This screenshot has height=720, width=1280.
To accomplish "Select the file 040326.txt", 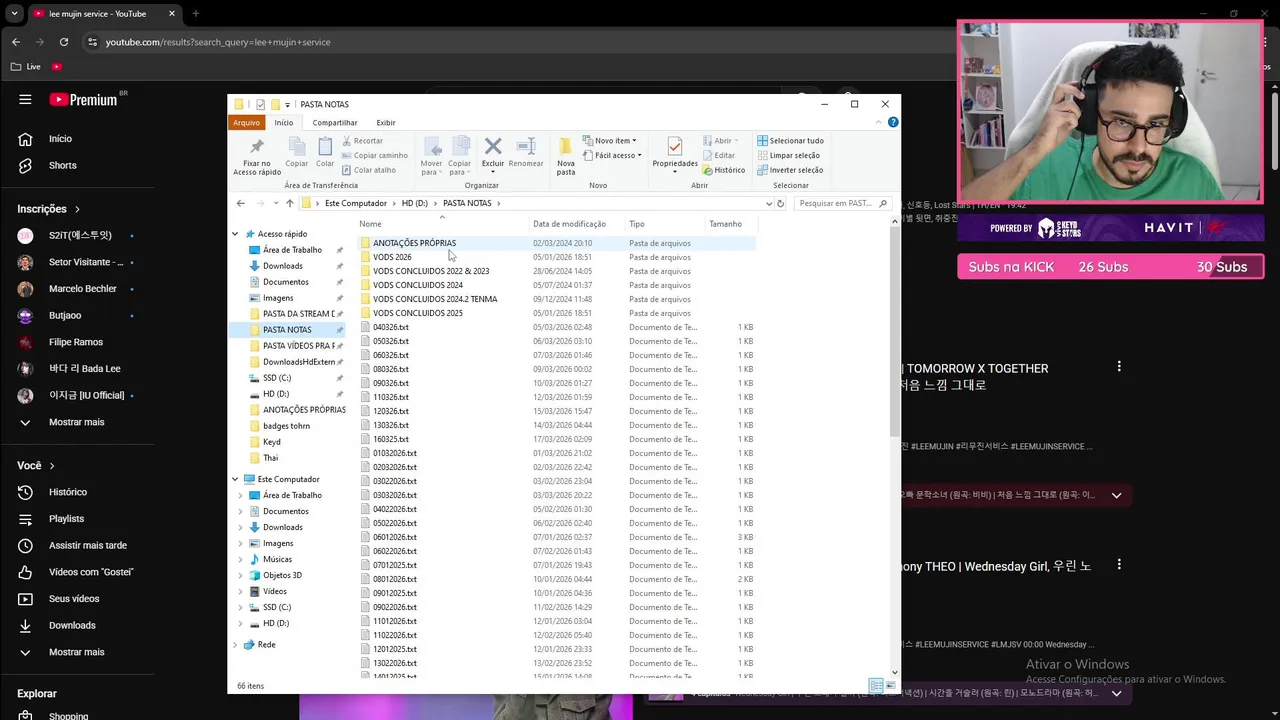I will click(x=390, y=327).
